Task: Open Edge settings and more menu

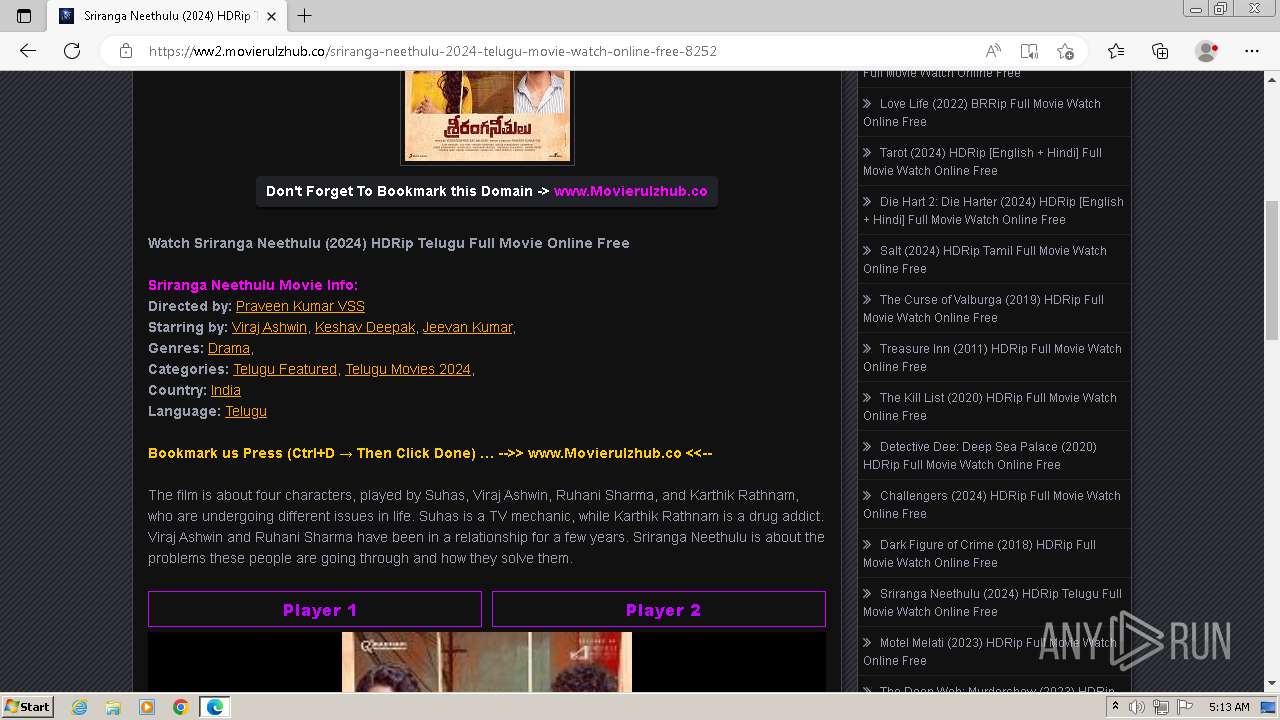Action: tap(1252, 51)
